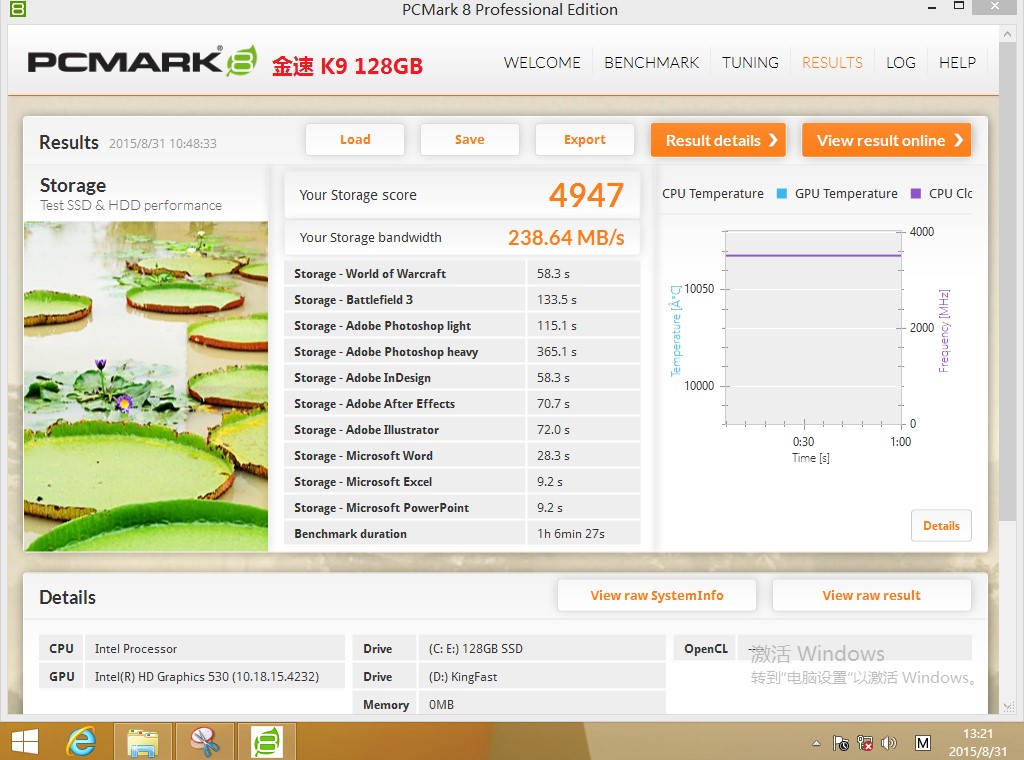Select the Storage - Microsoft Excel row
This screenshot has width=1024, height=760.
tap(462, 482)
